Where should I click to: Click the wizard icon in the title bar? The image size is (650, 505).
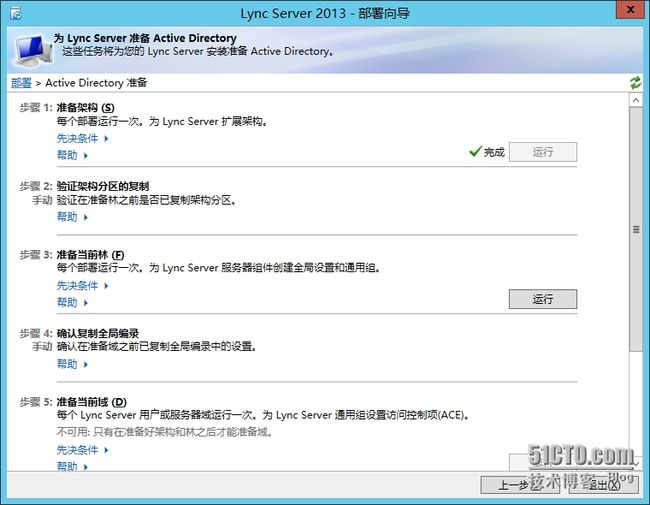tap(16, 14)
